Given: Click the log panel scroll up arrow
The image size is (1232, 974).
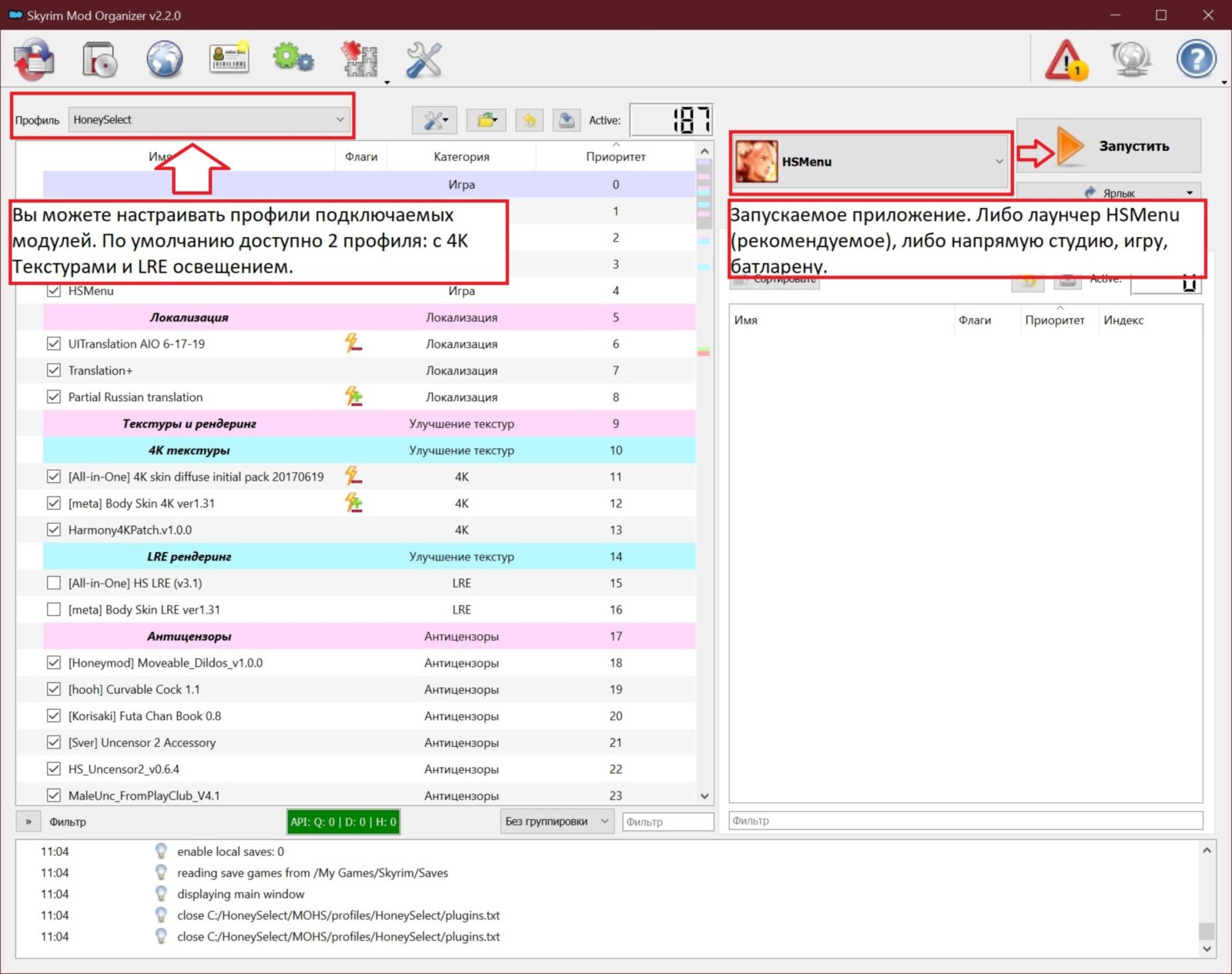Looking at the screenshot, I should tap(1207, 851).
